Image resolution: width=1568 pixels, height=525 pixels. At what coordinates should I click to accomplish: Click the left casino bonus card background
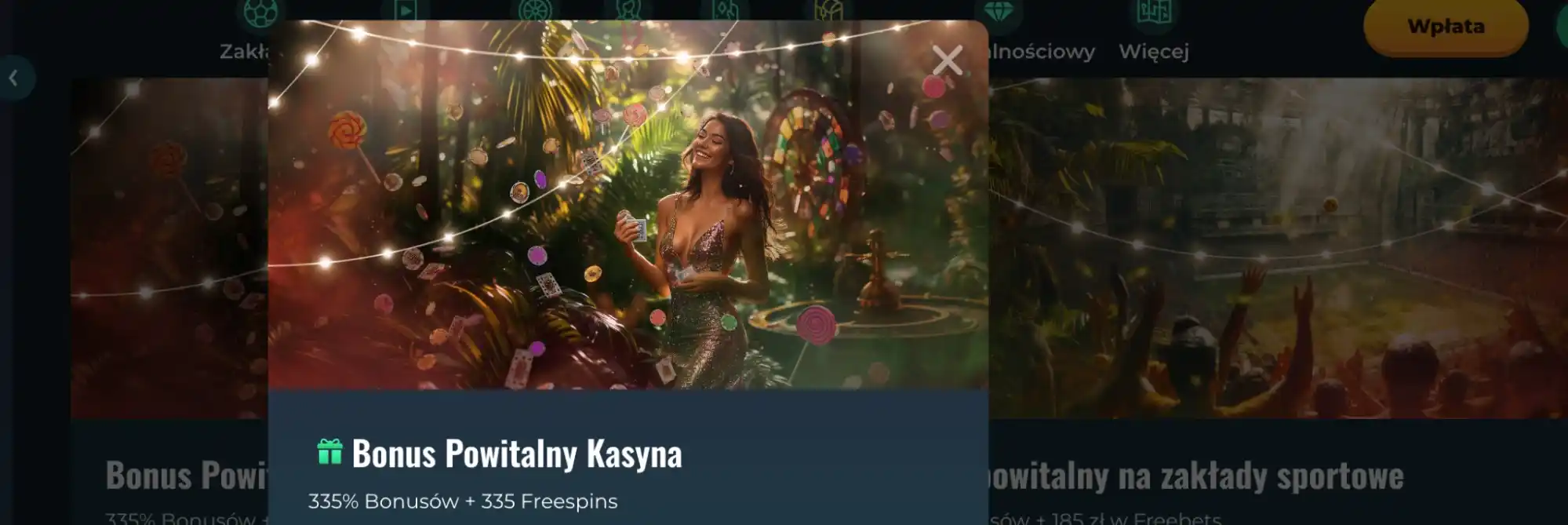click(x=169, y=298)
